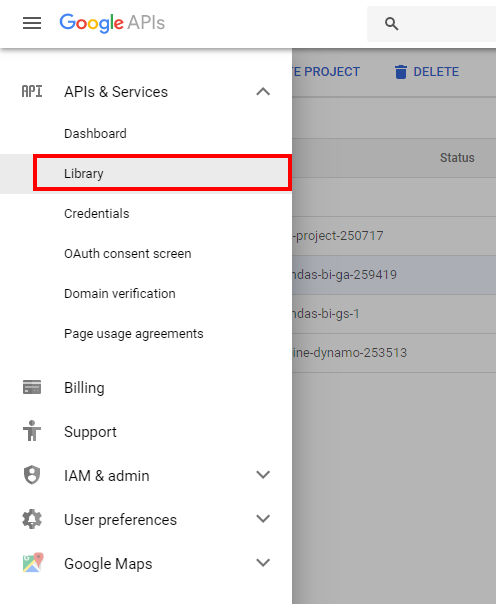
Task: Click the API icon beside APIs & Services
Action: tap(32, 92)
